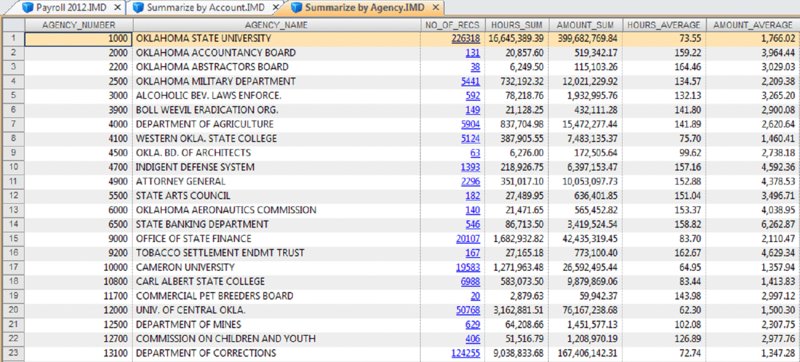
Task: Click hours sum value 3,162,881.51
Action: click(516, 310)
